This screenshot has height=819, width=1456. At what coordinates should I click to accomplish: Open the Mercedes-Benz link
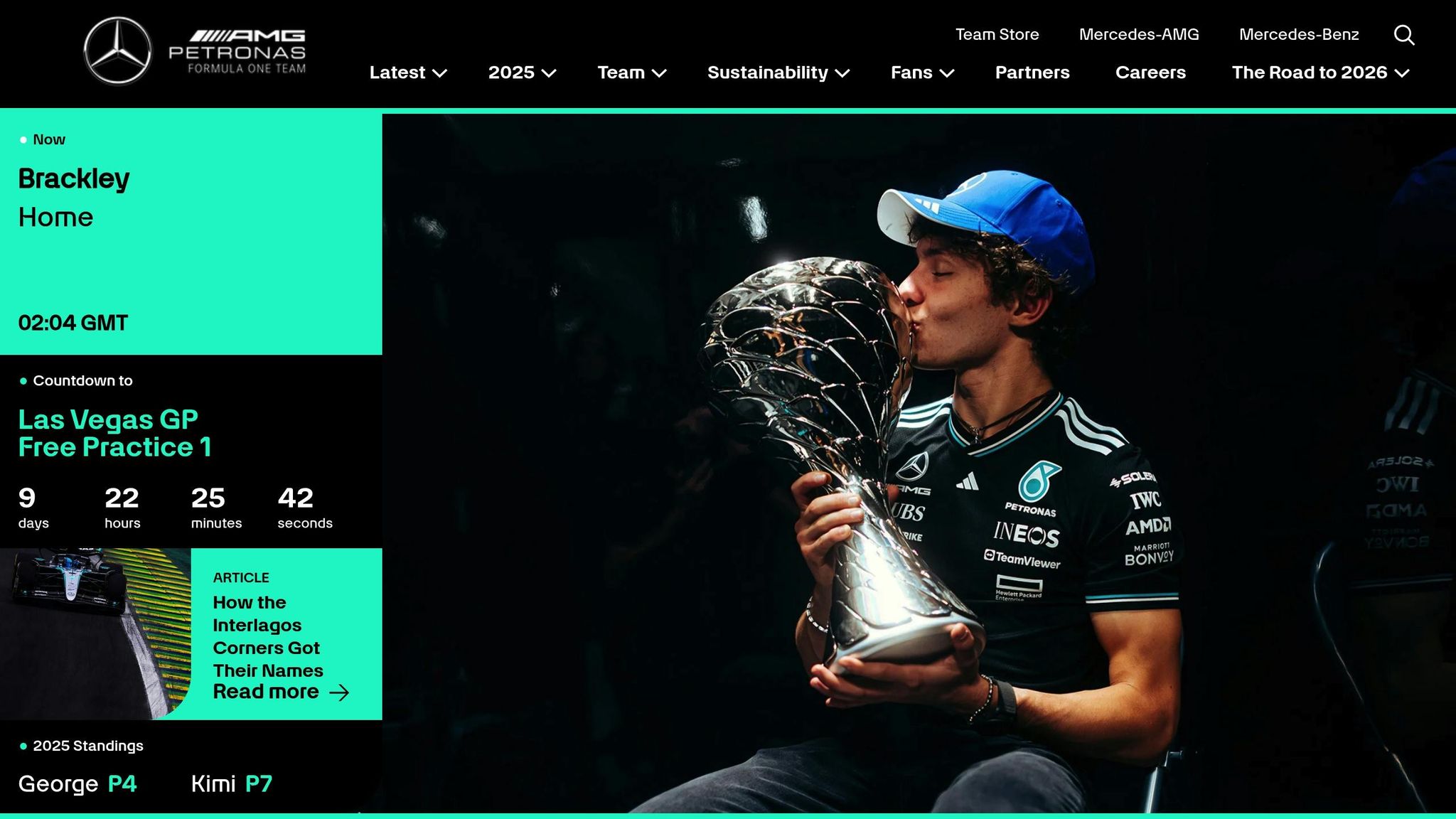(x=1299, y=34)
